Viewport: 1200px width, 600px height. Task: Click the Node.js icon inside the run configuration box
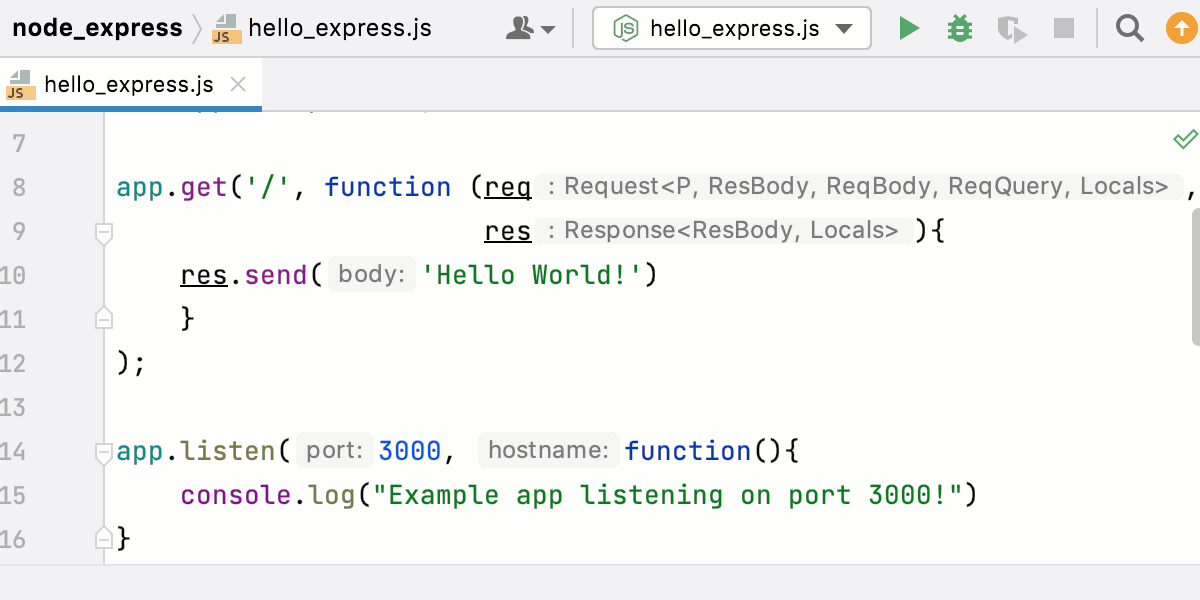pyautogui.click(x=626, y=28)
